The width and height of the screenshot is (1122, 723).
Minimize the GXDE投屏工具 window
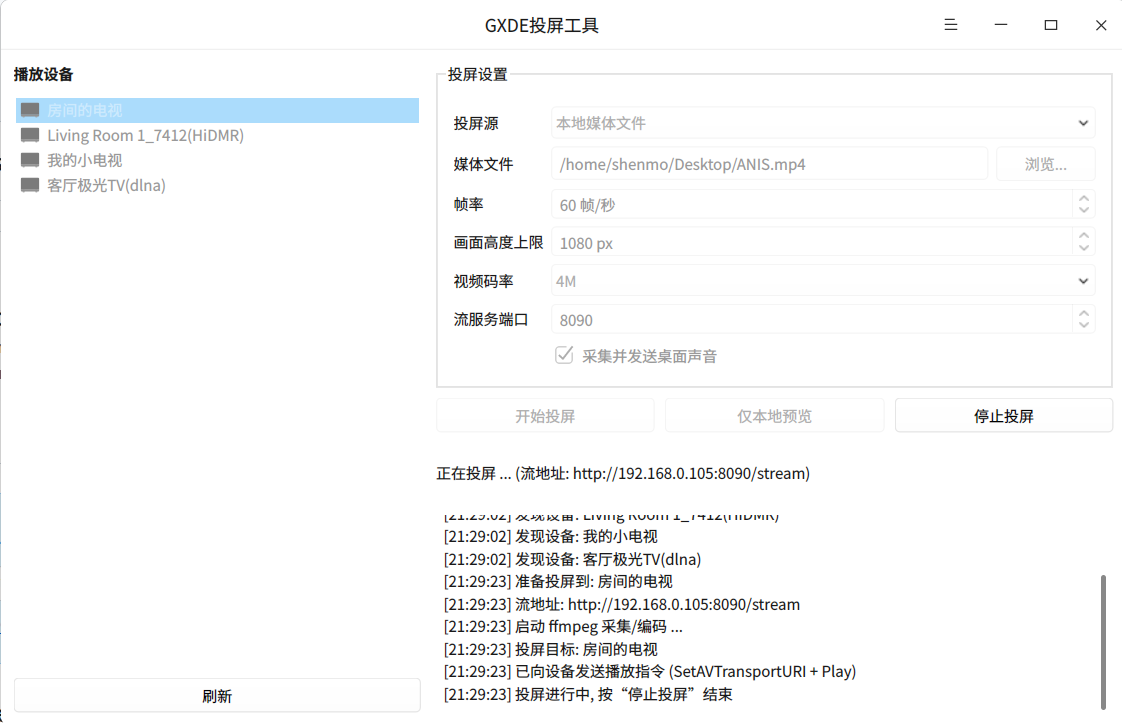[1000, 25]
